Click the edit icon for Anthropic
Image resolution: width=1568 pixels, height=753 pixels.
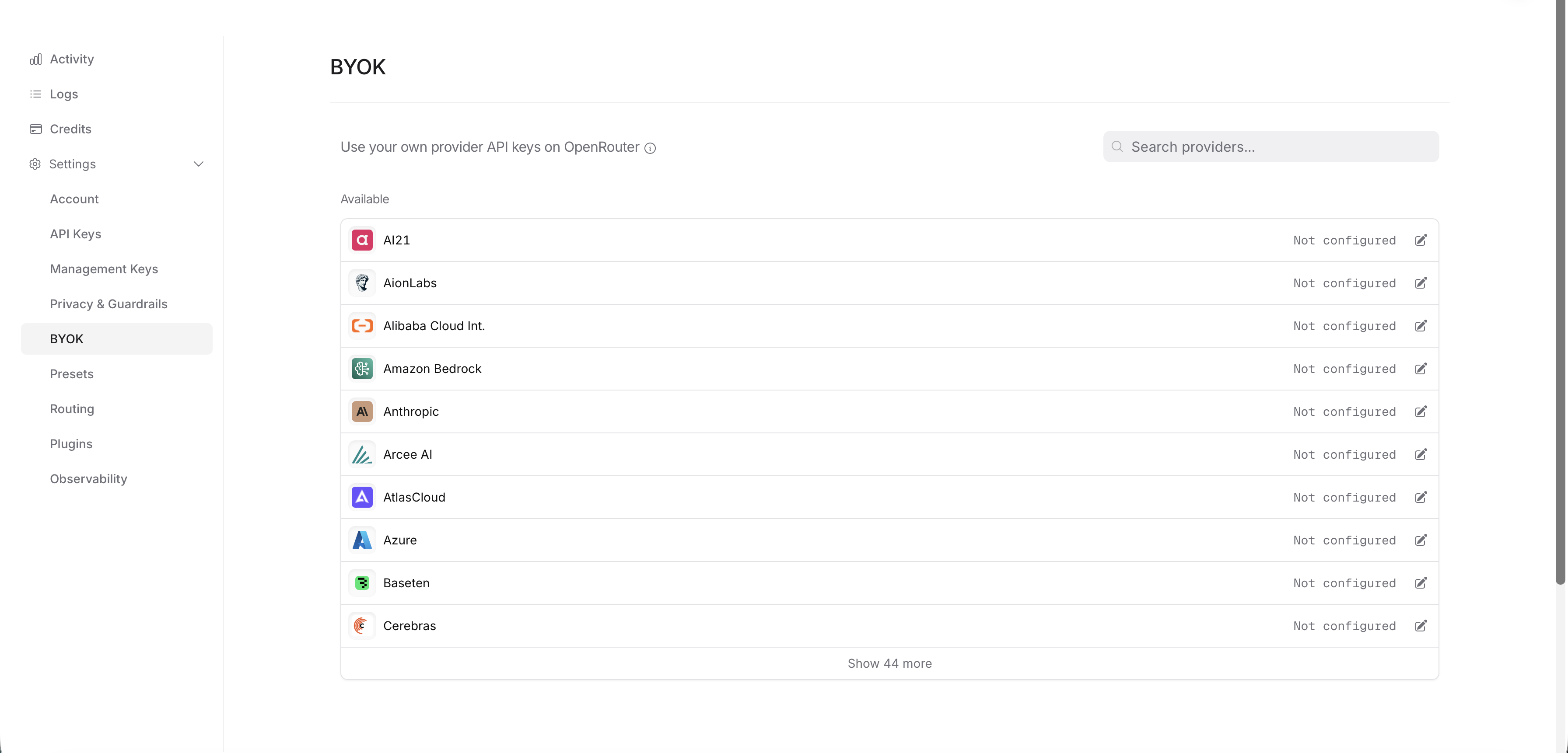click(x=1420, y=412)
